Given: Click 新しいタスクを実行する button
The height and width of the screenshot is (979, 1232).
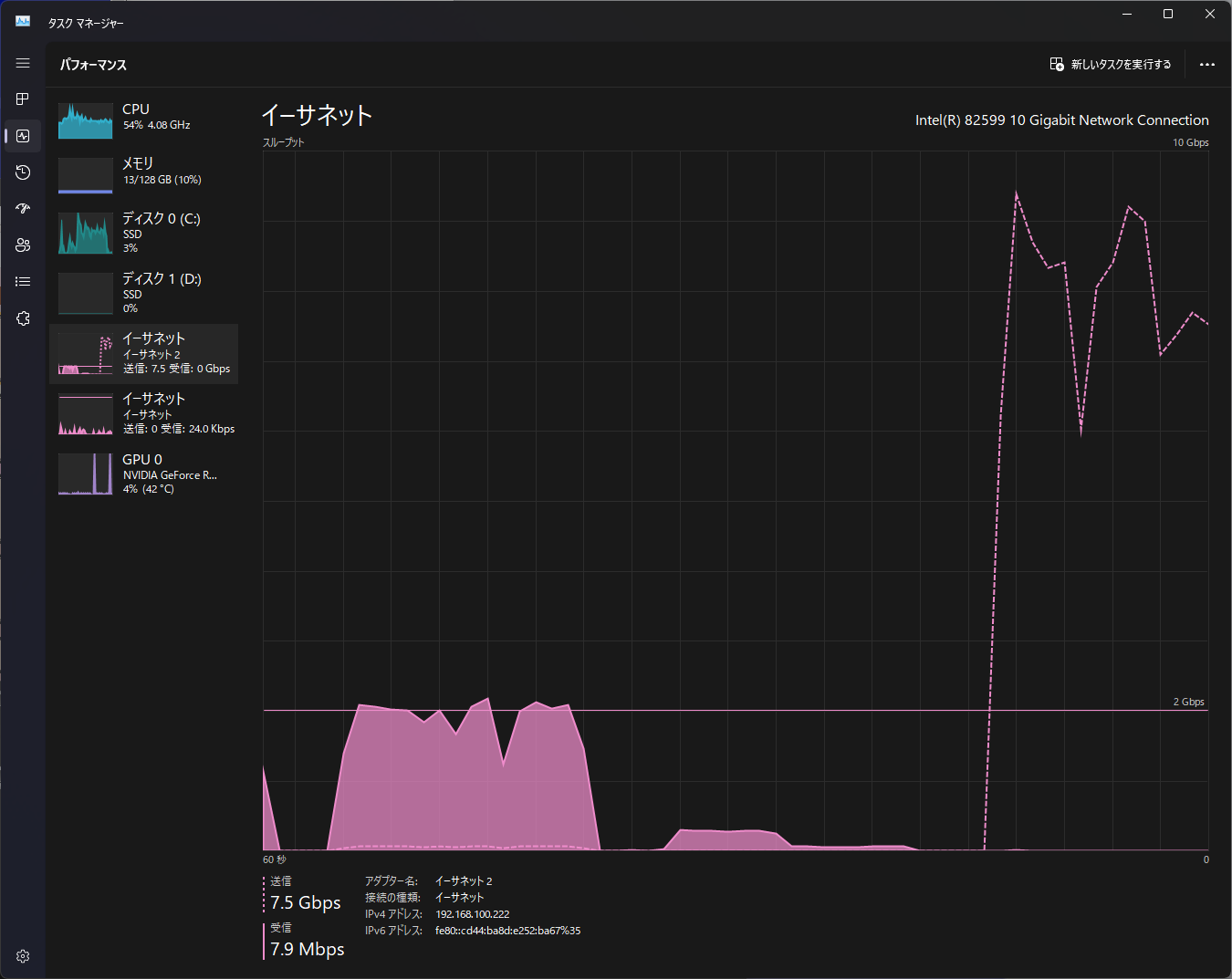Looking at the screenshot, I should tap(1111, 65).
